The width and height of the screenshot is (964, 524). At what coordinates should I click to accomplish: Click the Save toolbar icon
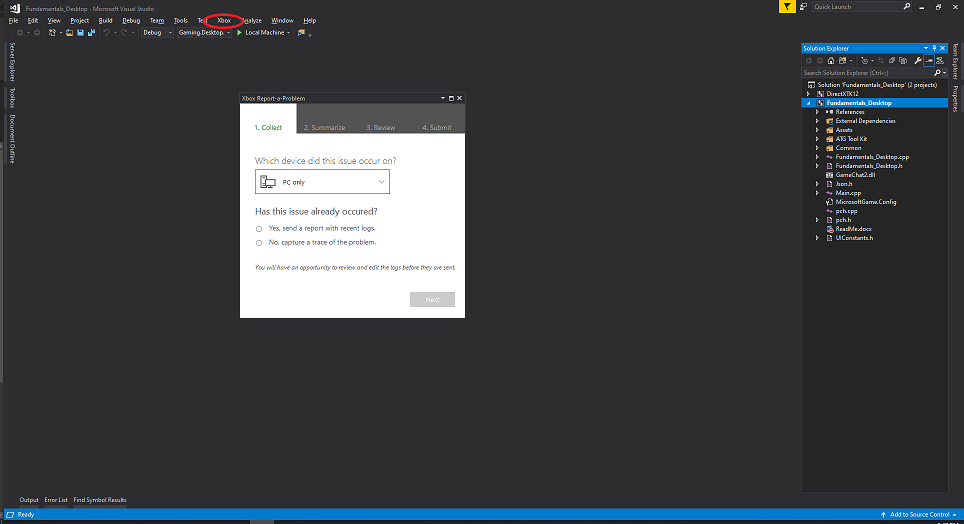(81, 33)
